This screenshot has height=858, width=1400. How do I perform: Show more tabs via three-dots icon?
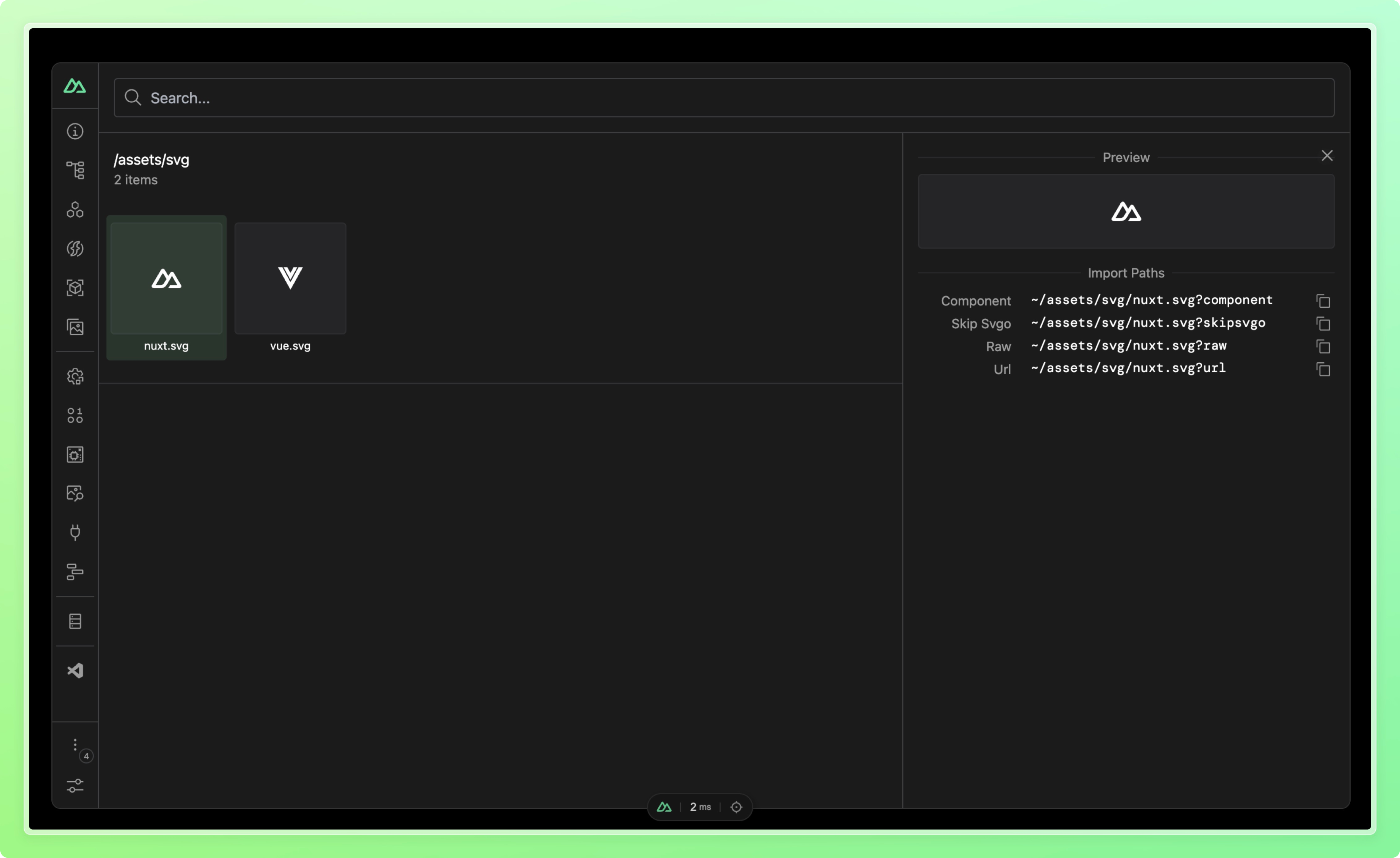click(75, 744)
